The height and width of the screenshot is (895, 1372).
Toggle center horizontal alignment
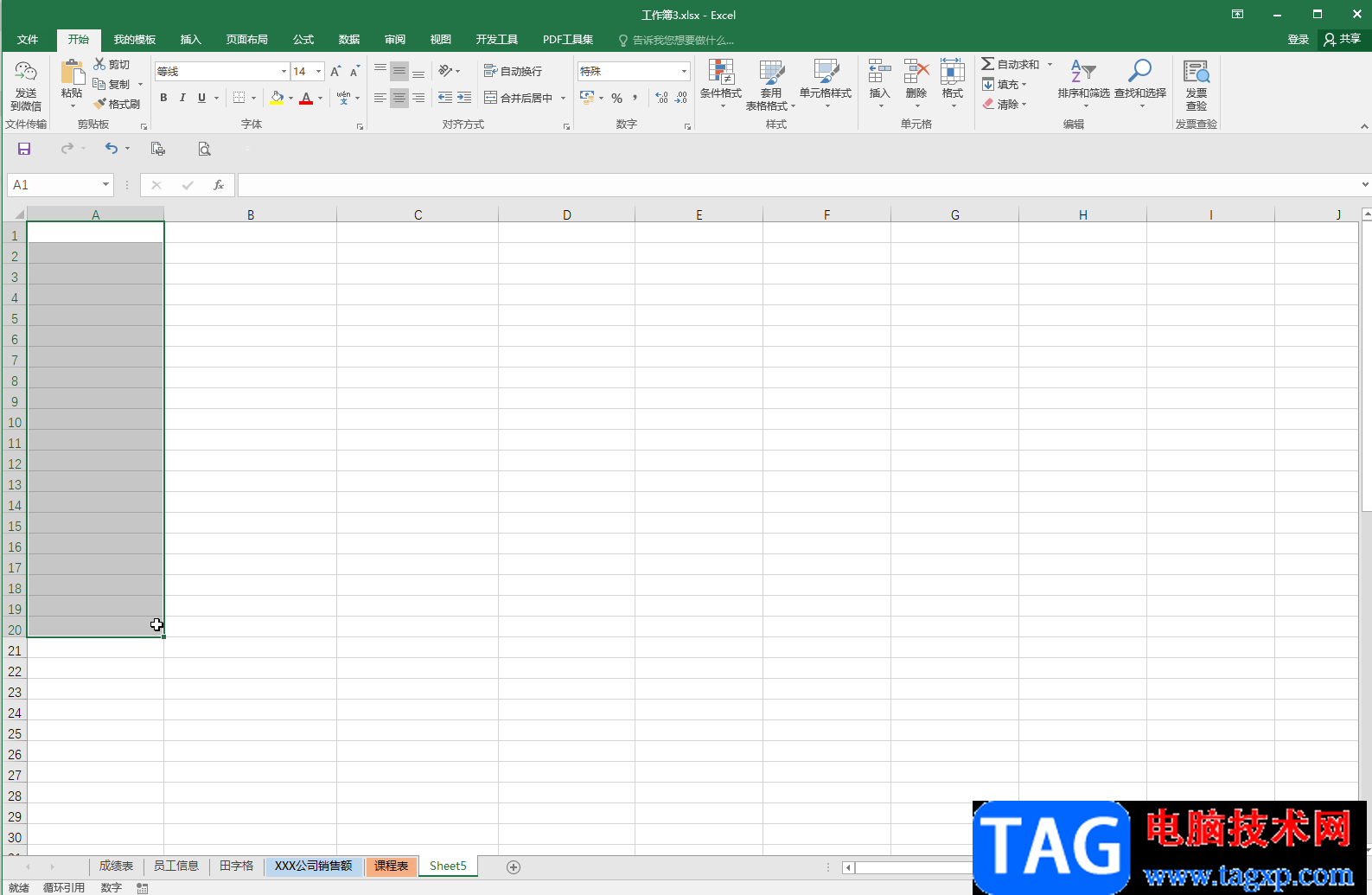tap(399, 98)
